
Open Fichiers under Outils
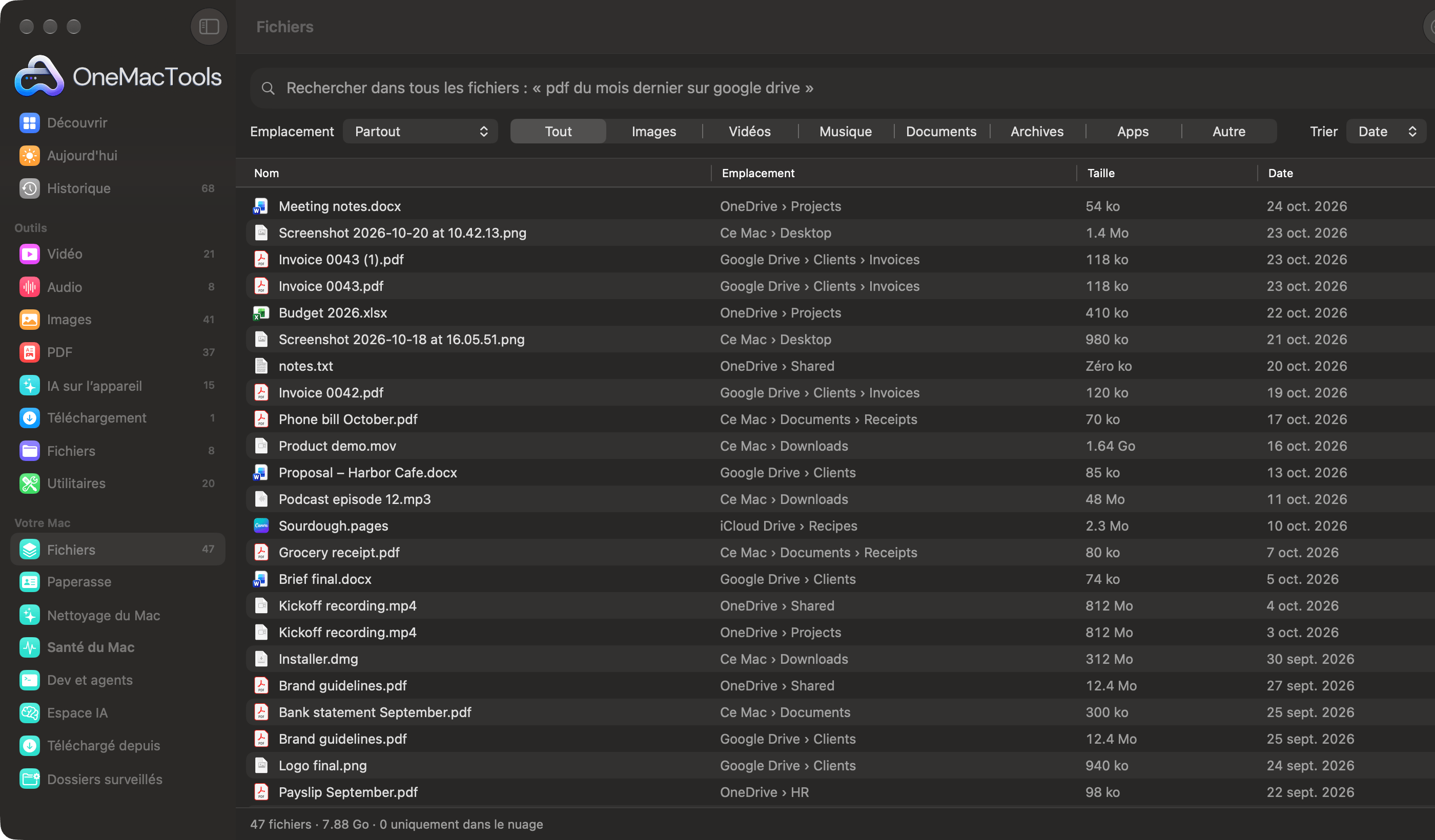coord(117,451)
